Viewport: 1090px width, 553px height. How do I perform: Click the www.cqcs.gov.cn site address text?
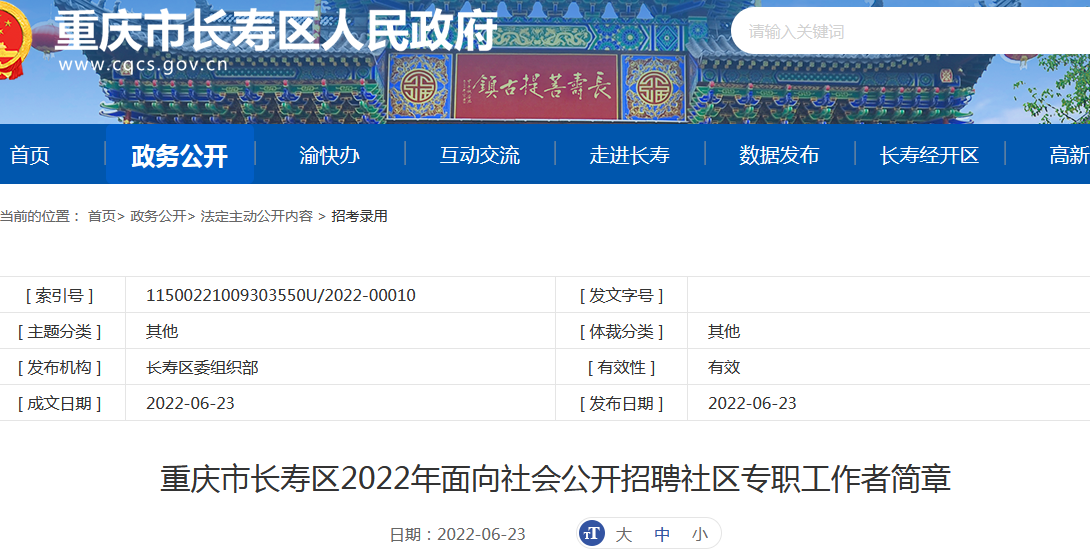pyautogui.click(x=143, y=66)
